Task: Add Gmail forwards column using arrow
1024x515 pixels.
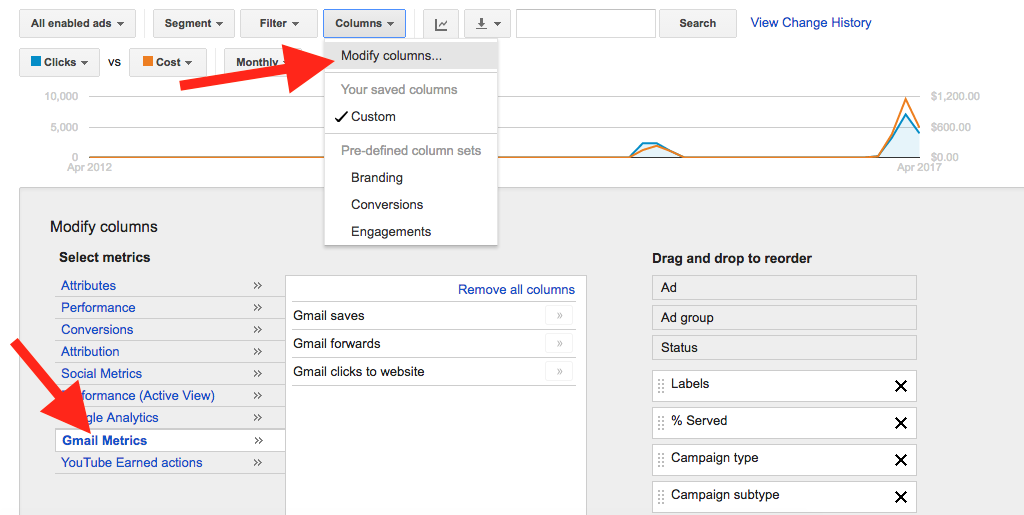Action: pos(559,344)
